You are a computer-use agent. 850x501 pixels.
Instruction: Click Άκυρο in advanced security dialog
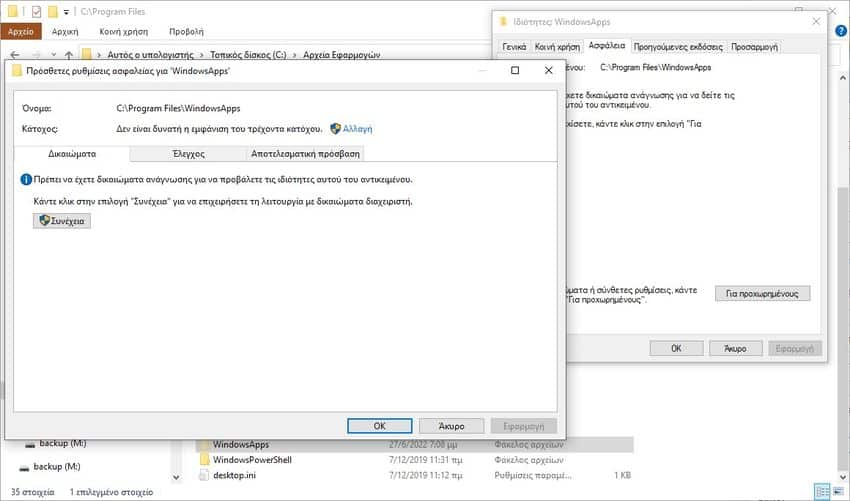click(x=451, y=426)
